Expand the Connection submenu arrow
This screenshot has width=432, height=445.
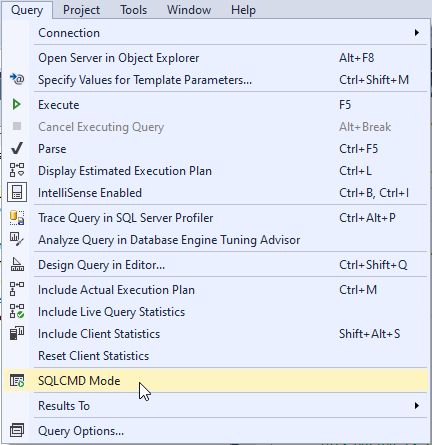click(417, 33)
